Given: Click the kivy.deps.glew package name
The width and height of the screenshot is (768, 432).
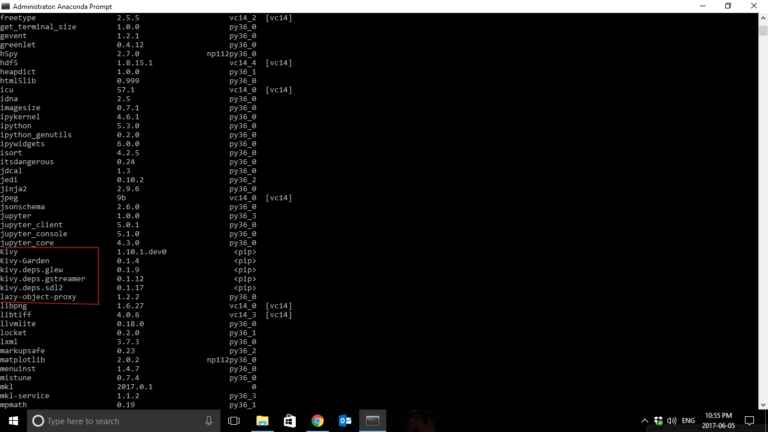Looking at the screenshot, I should click(x=31, y=270).
